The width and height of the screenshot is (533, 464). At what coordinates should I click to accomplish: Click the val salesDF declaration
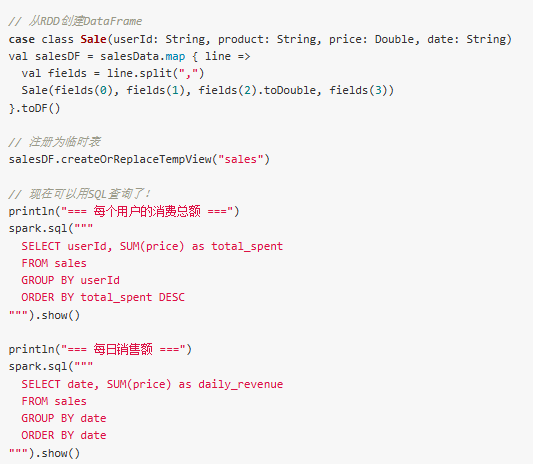(44, 56)
